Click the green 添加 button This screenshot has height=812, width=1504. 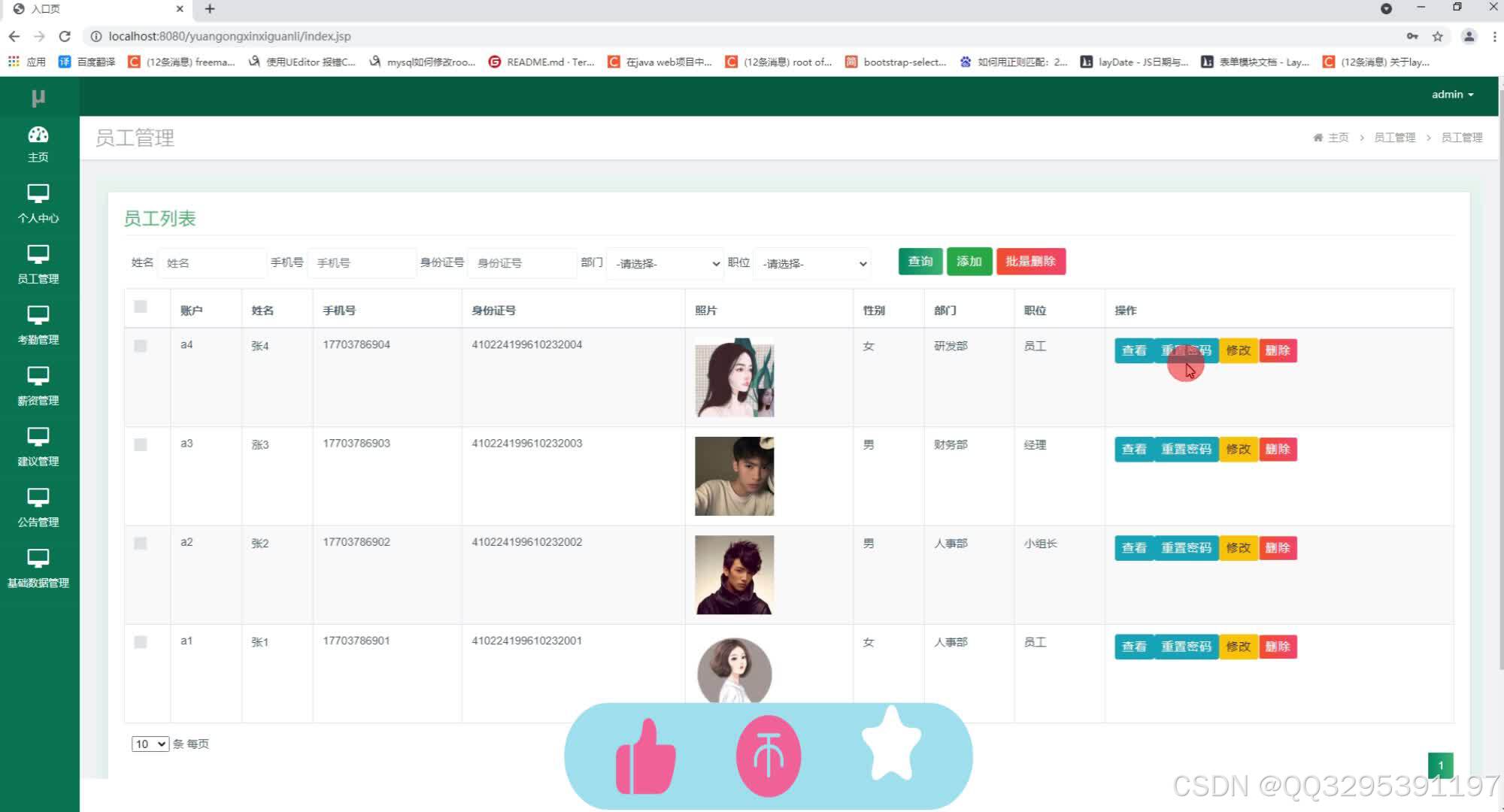point(969,262)
